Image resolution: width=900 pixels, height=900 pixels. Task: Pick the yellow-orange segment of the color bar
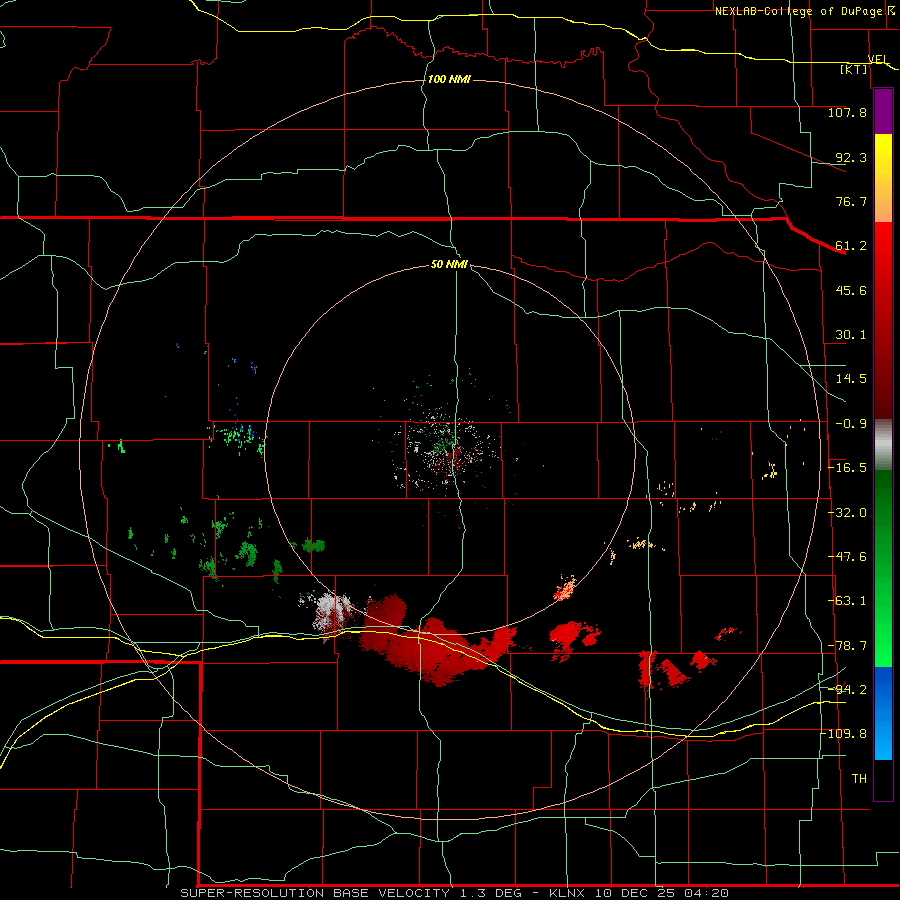click(x=883, y=178)
